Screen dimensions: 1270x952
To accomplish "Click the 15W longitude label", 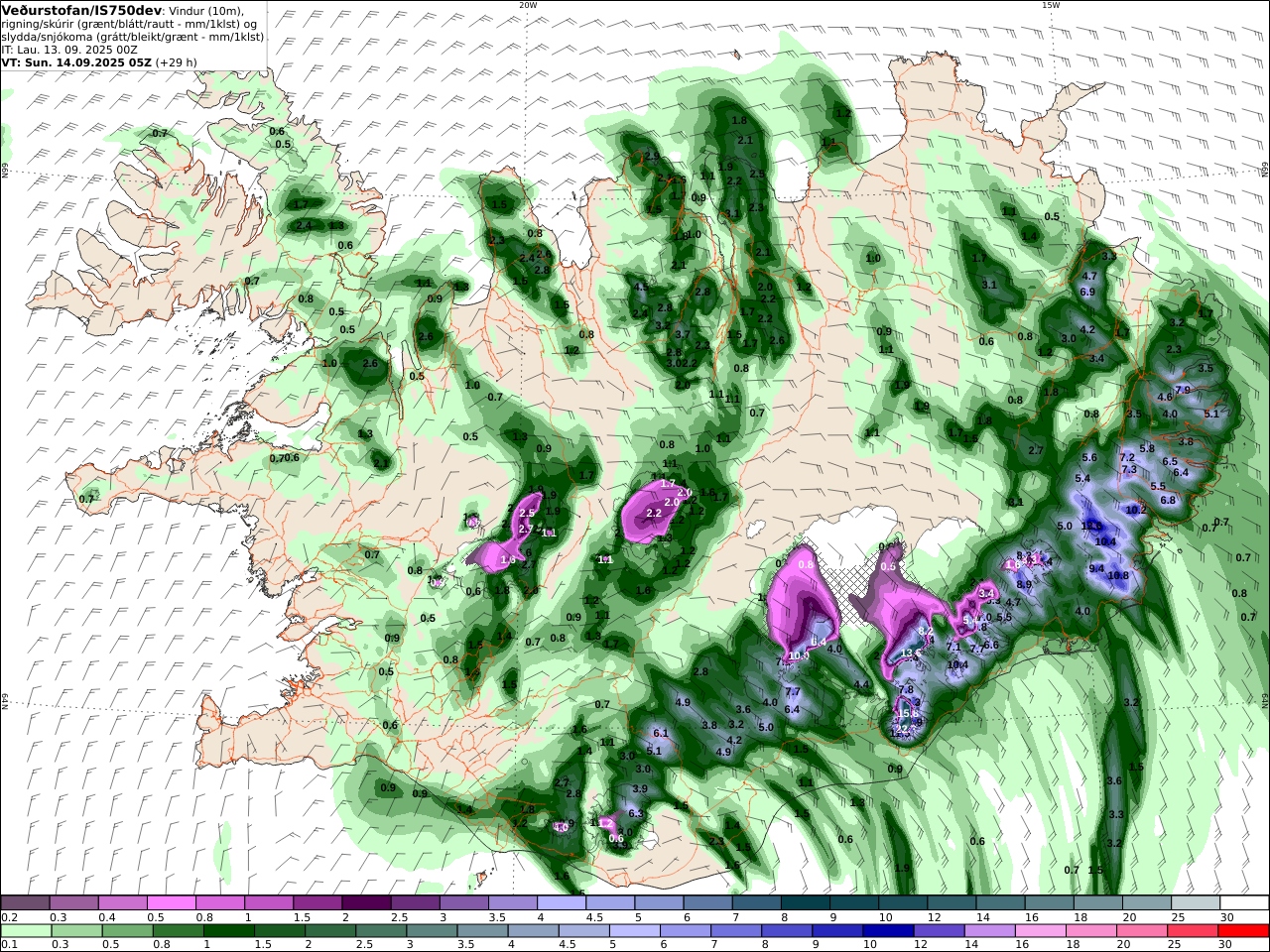I will pyautogui.click(x=1051, y=5).
